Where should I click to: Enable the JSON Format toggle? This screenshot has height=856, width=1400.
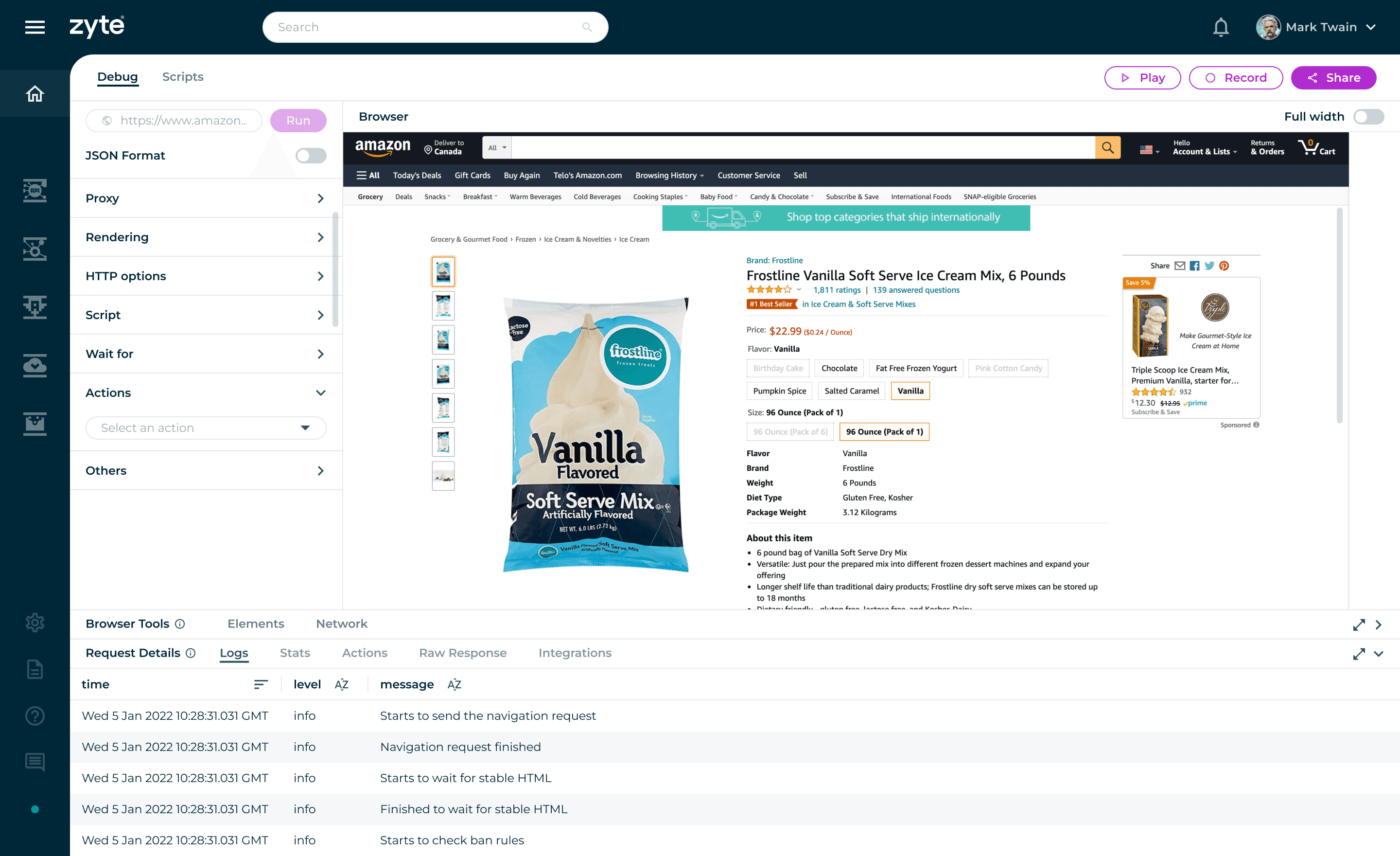point(311,155)
